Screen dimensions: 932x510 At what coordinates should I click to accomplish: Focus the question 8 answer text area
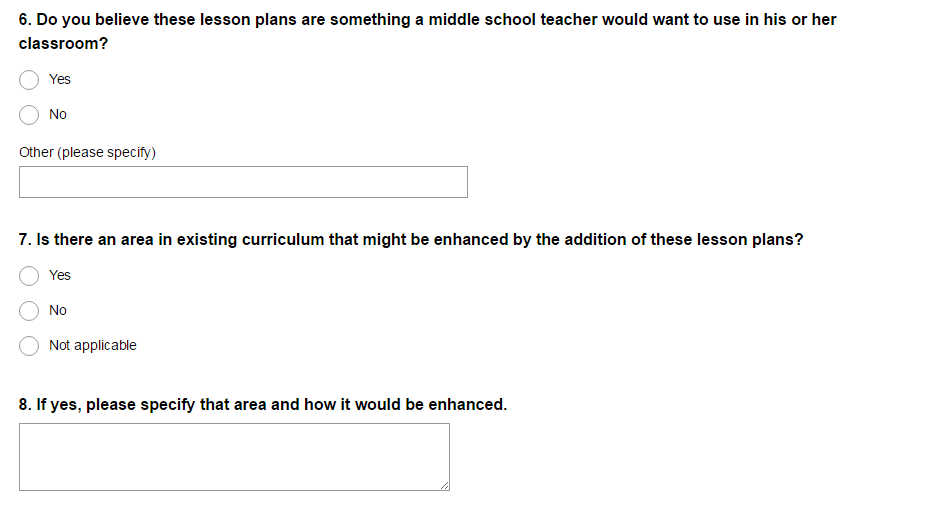(234, 456)
